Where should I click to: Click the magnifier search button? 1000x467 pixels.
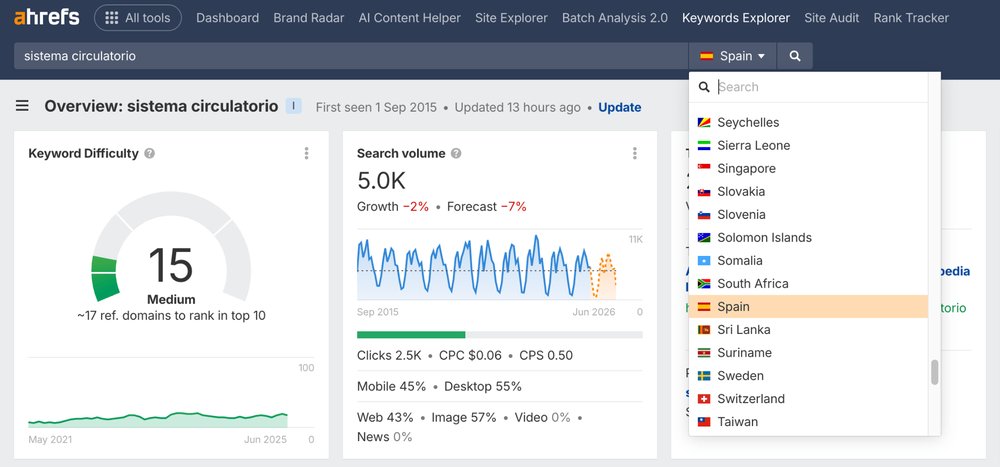[795, 56]
